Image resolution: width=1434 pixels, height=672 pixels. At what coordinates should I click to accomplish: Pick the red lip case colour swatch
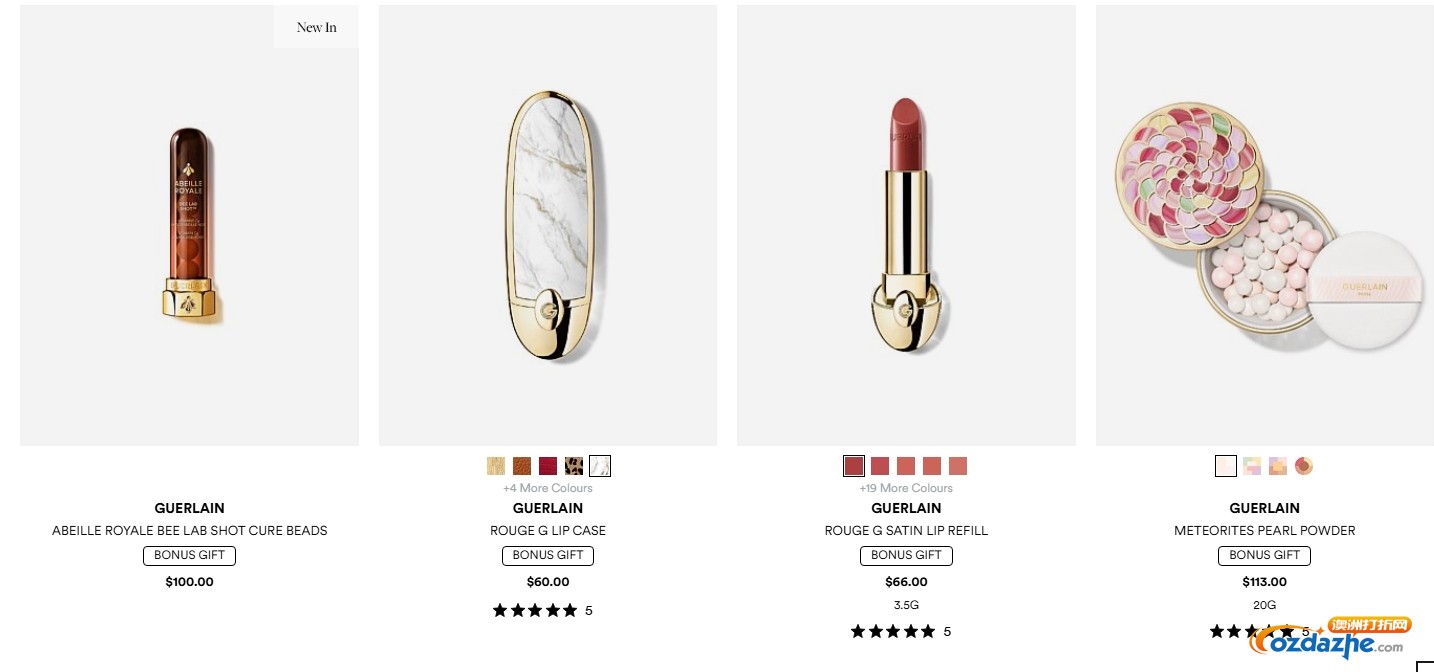548,466
